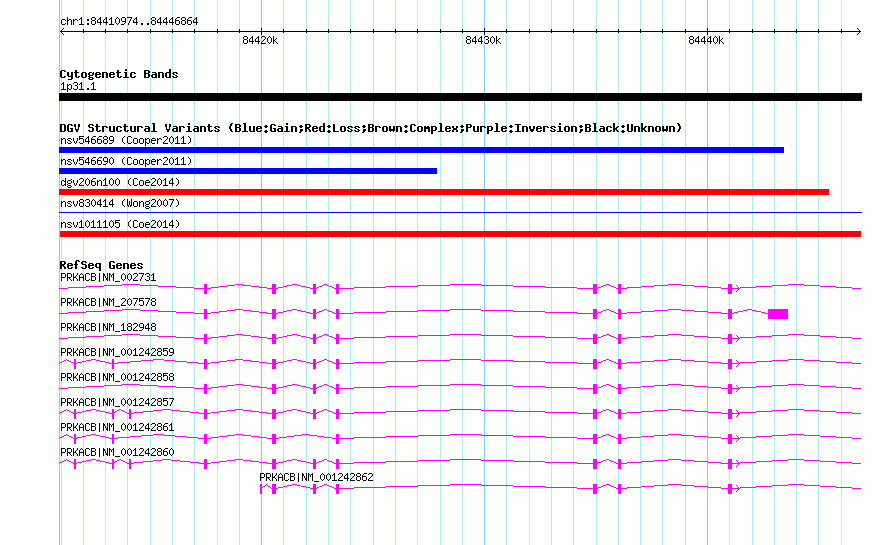Click the DGV Structural Variants track title
The width and height of the screenshot is (890, 545).
(x=371, y=128)
